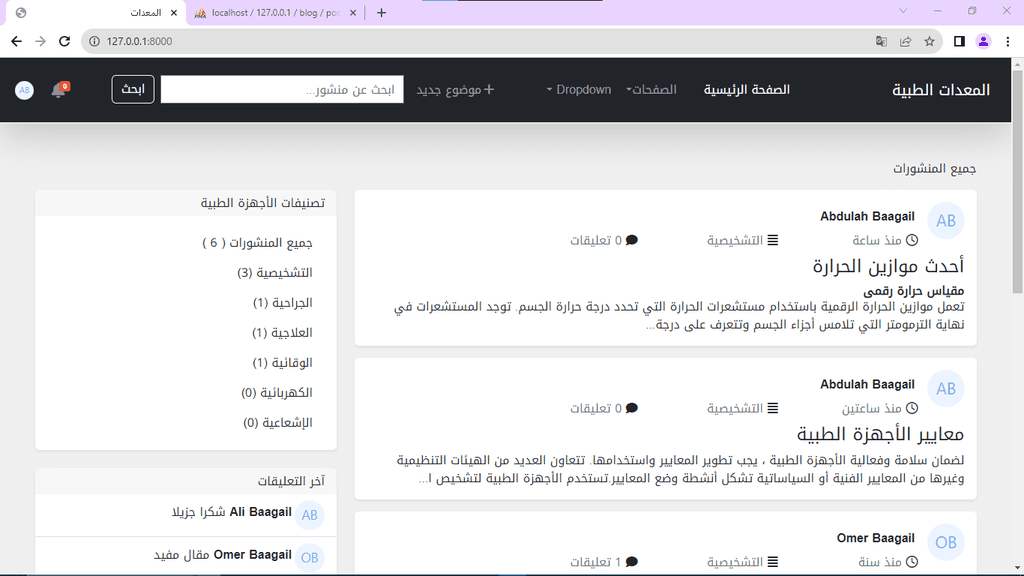The width and height of the screenshot is (1024, 576).
Task: Open the AB user avatar in navbar
Action: click(24, 90)
